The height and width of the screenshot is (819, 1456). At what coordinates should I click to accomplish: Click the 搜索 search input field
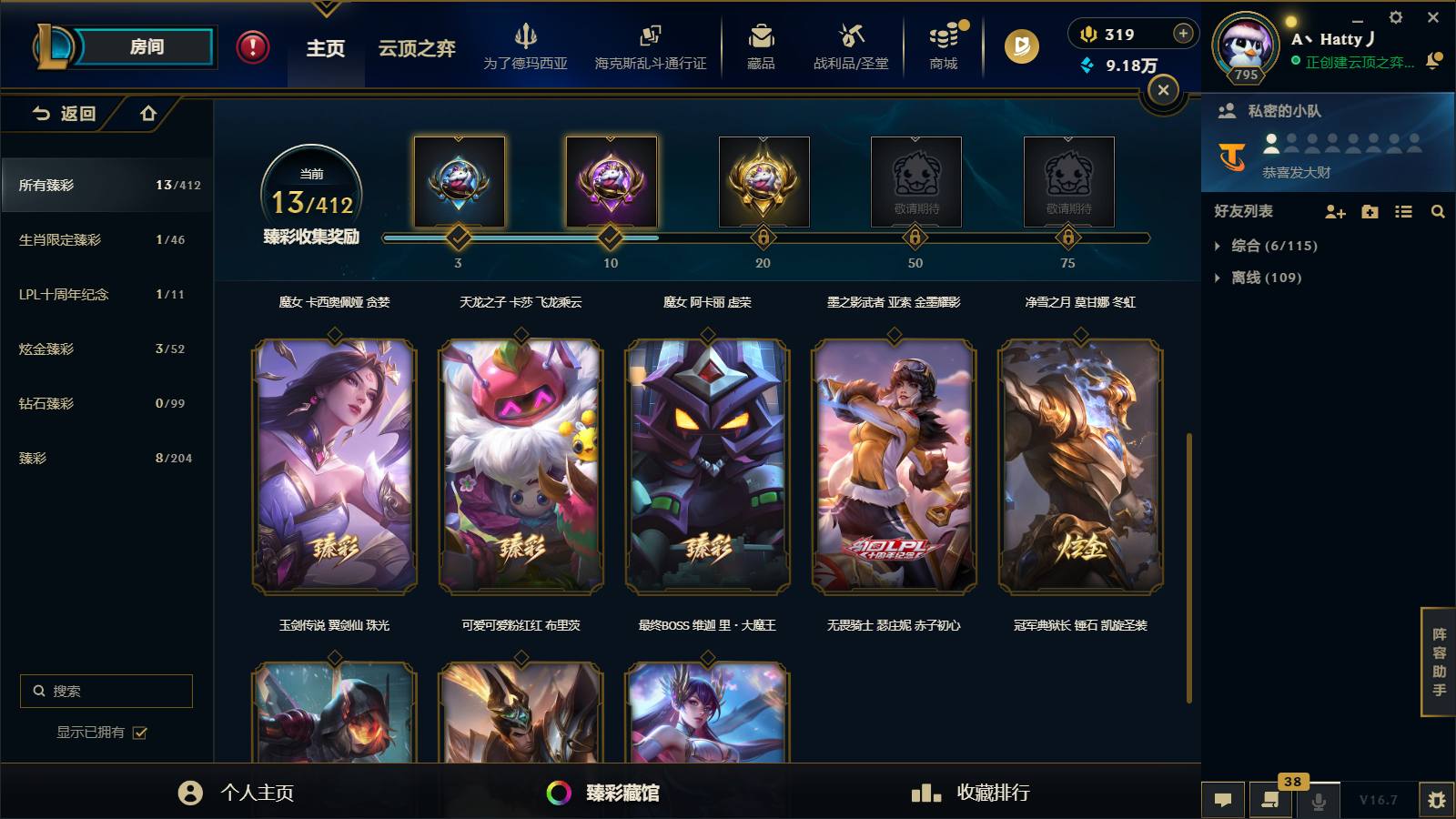tap(106, 691)
